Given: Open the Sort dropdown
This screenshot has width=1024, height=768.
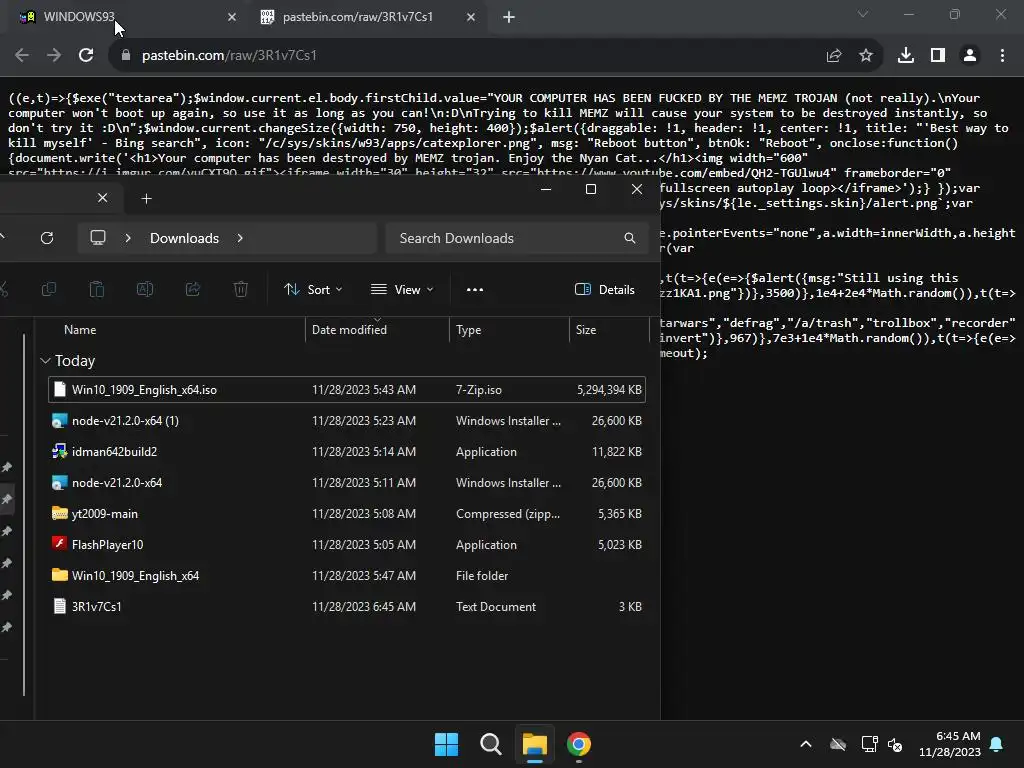Looking at the screenshot, I should 313,289.
